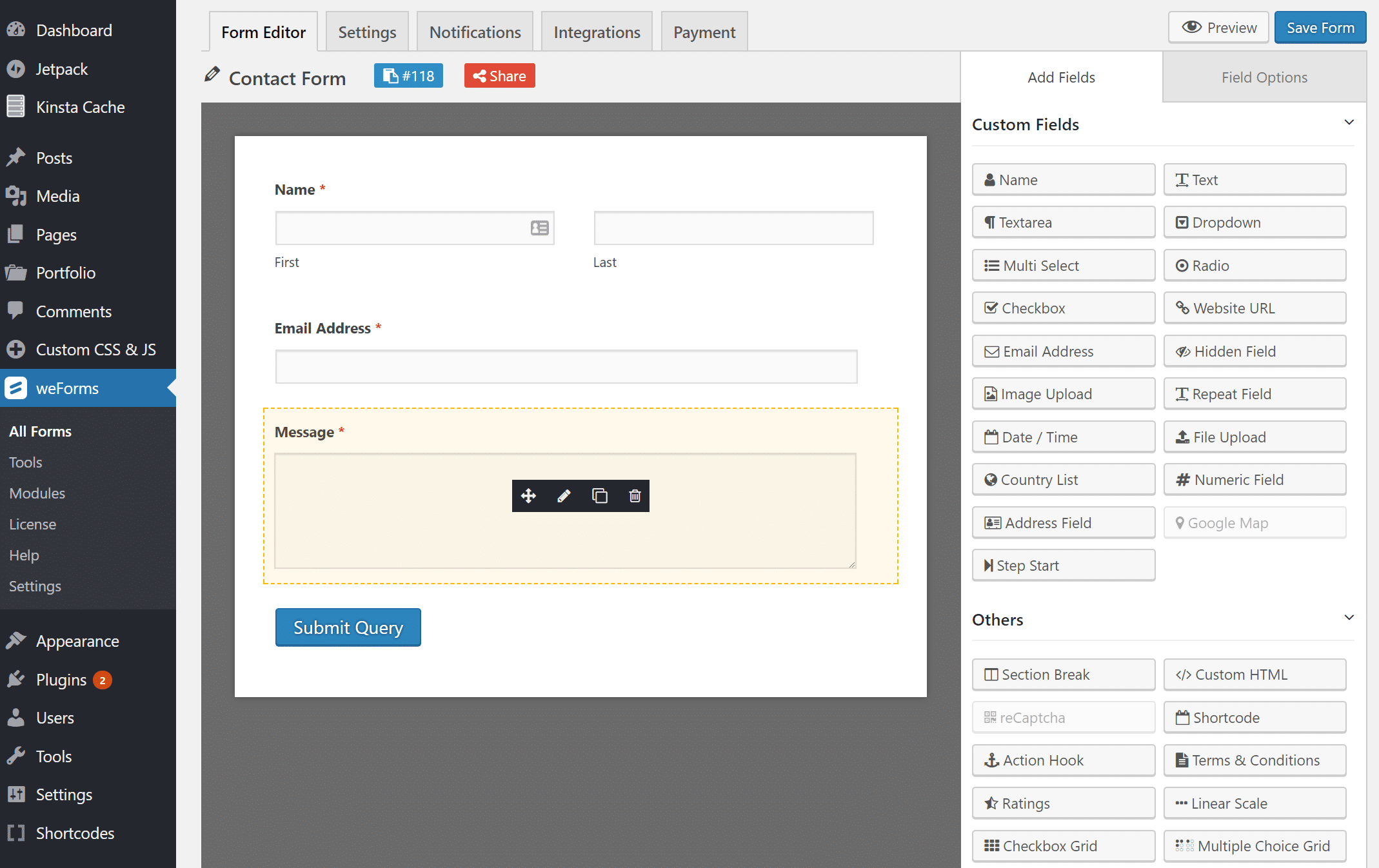1379x868 pixels.
Task: Click the Save Form button
Action: (1319, 27)
